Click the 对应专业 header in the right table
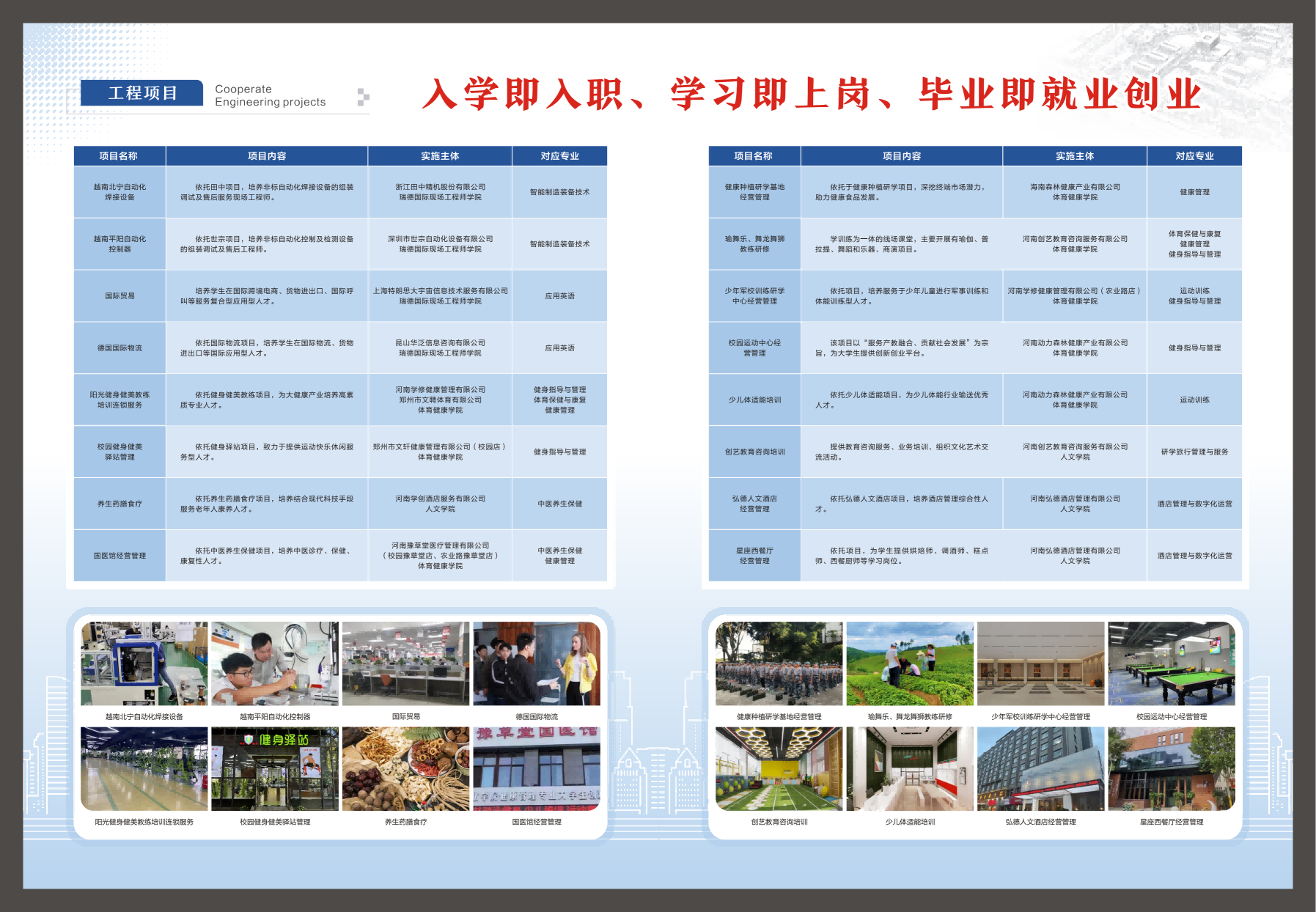The width and height of the screenshot is (1316, 912). pyautogui.click(x=1194, y=156)
